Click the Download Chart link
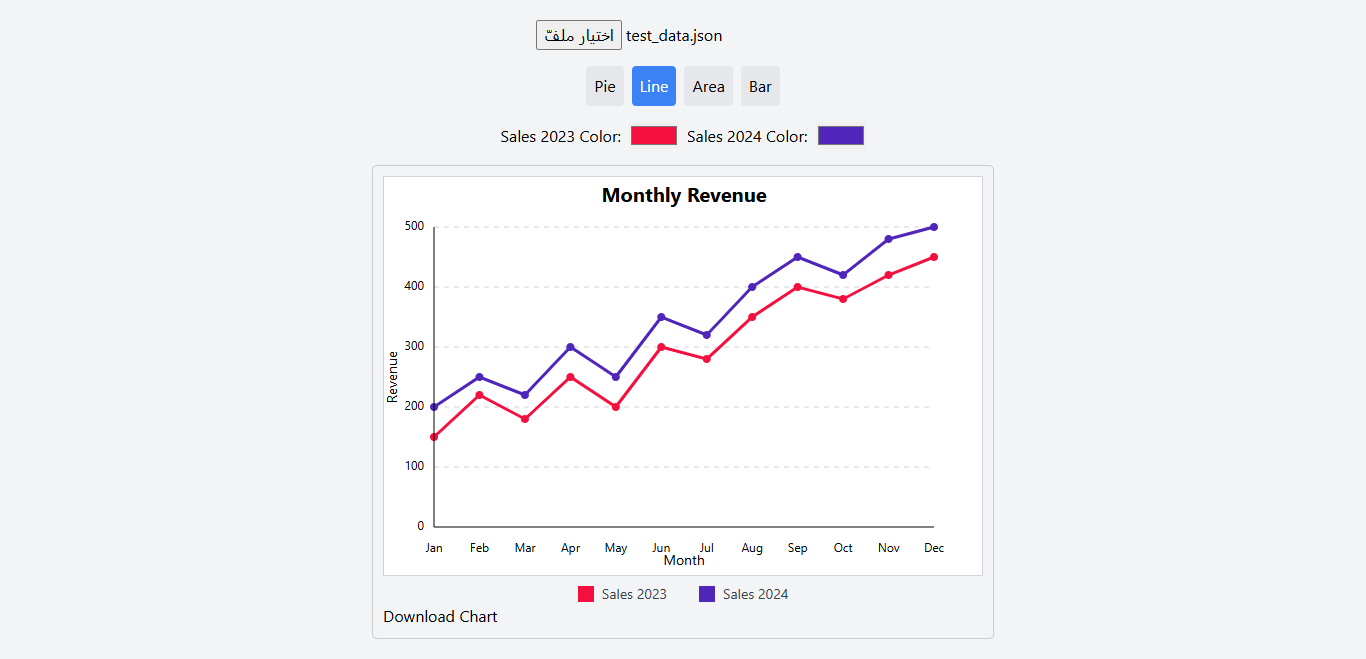The width and height of the screenshot is (1366, 659). 440,616
